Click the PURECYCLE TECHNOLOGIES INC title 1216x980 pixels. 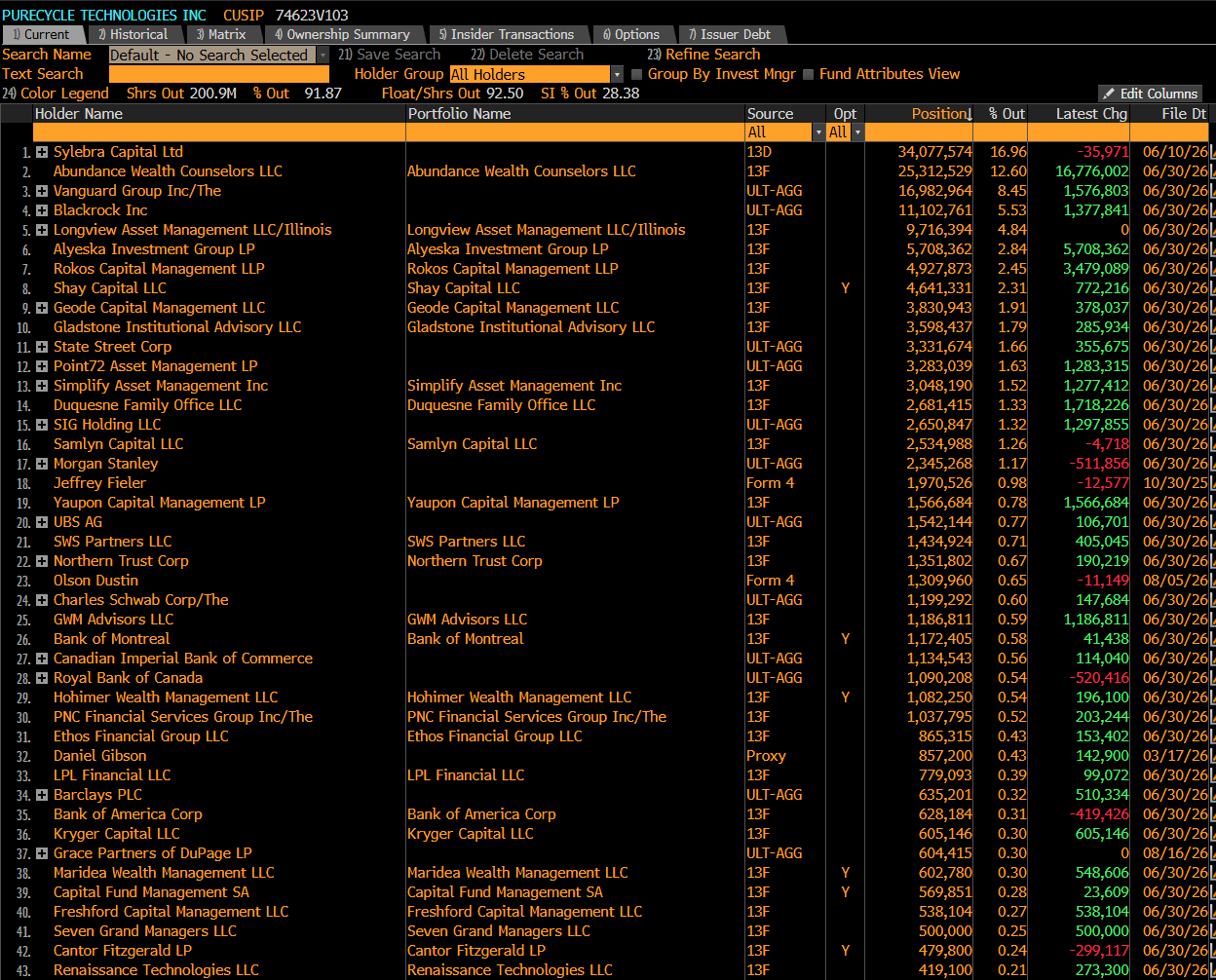point(104,15)
